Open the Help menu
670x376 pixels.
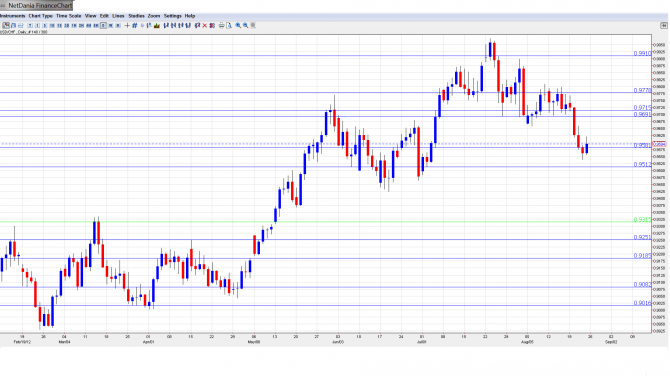point(190,16)
